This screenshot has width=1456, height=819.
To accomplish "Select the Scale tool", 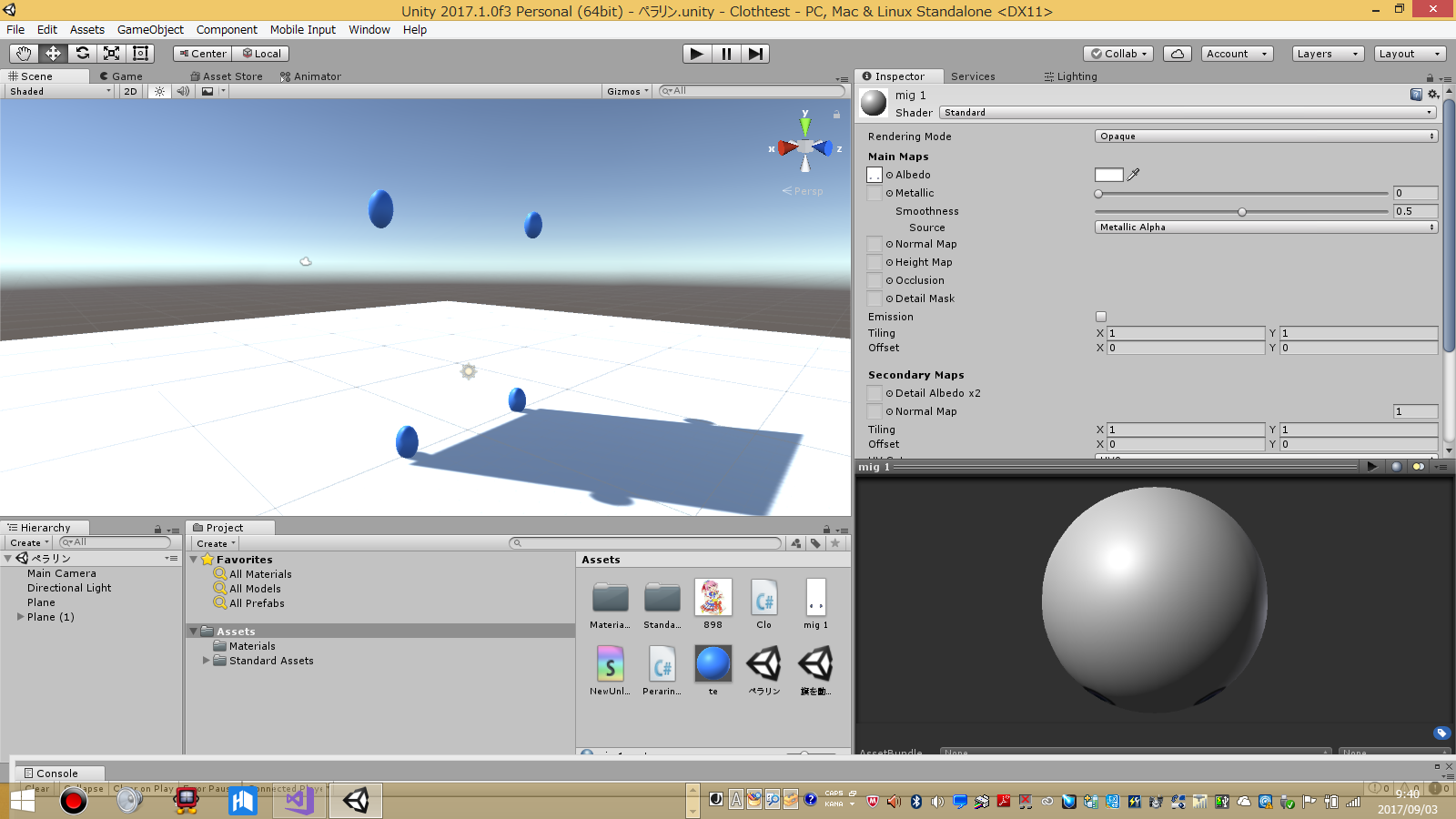I will 112,54.
